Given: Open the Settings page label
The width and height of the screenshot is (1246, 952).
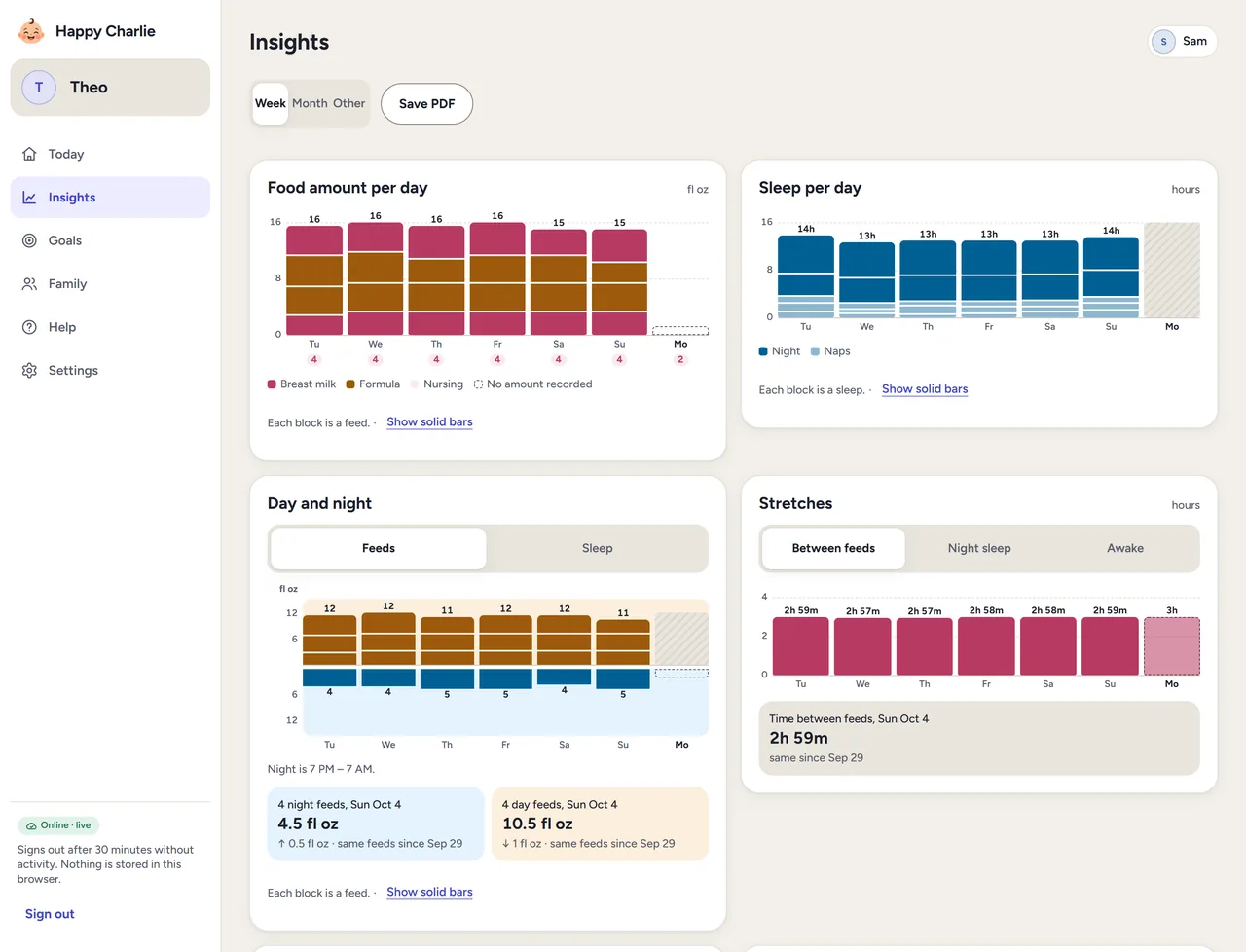Looking at the screenshot, I should 73,371.
